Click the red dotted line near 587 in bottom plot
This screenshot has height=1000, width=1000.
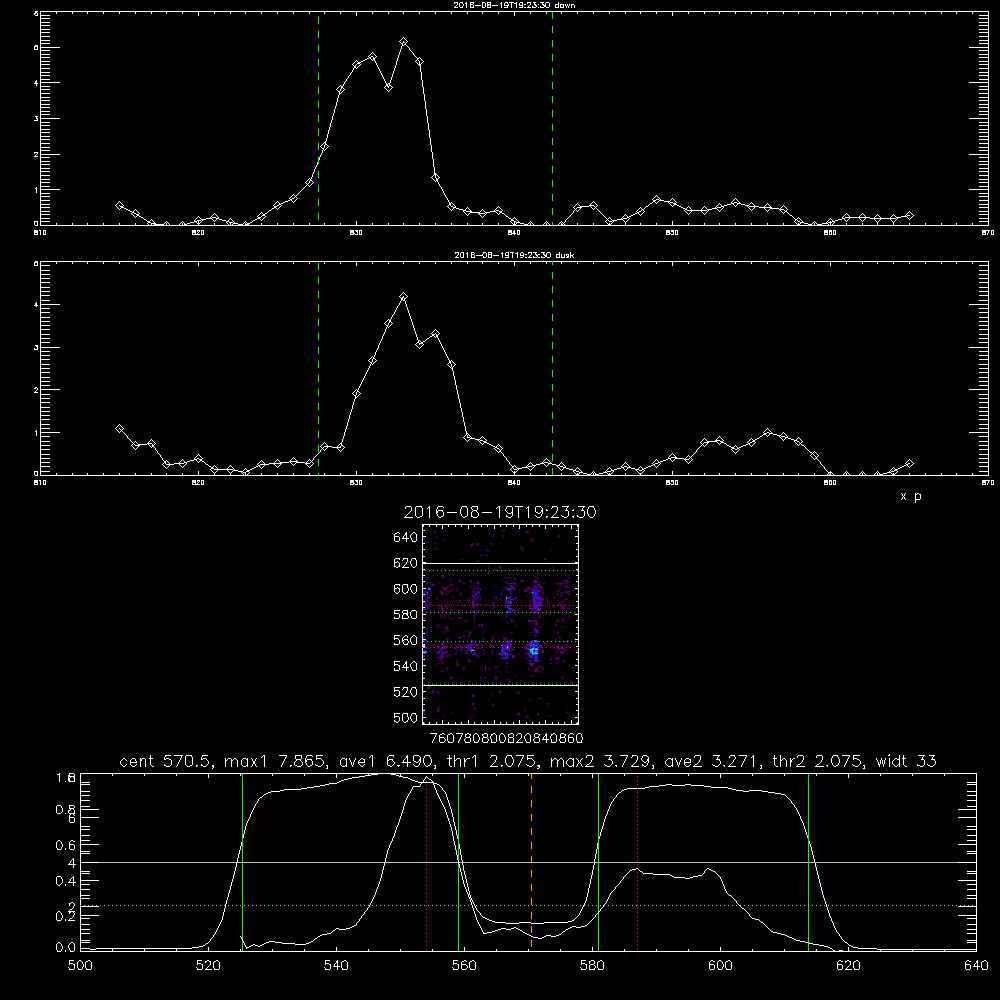[x=637, y=862]
